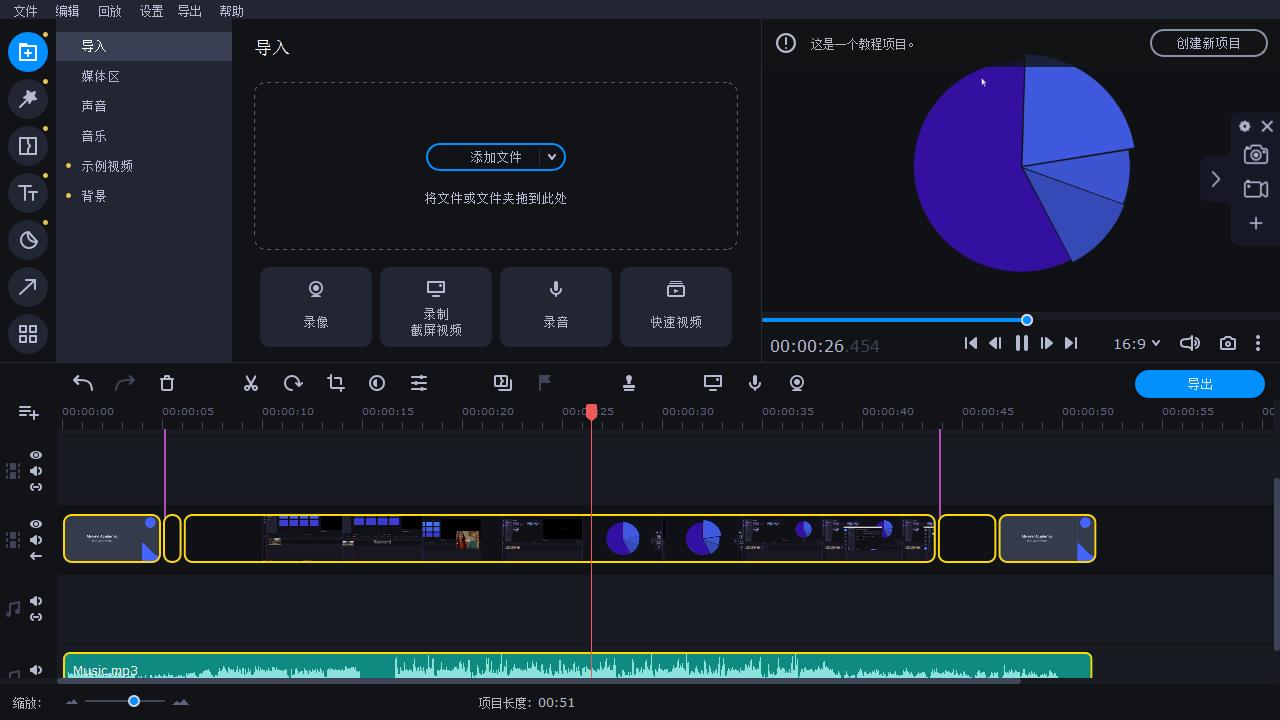
Task: Pause playback in the preview
Action: pyautogui.click(x=1021, y=343)
